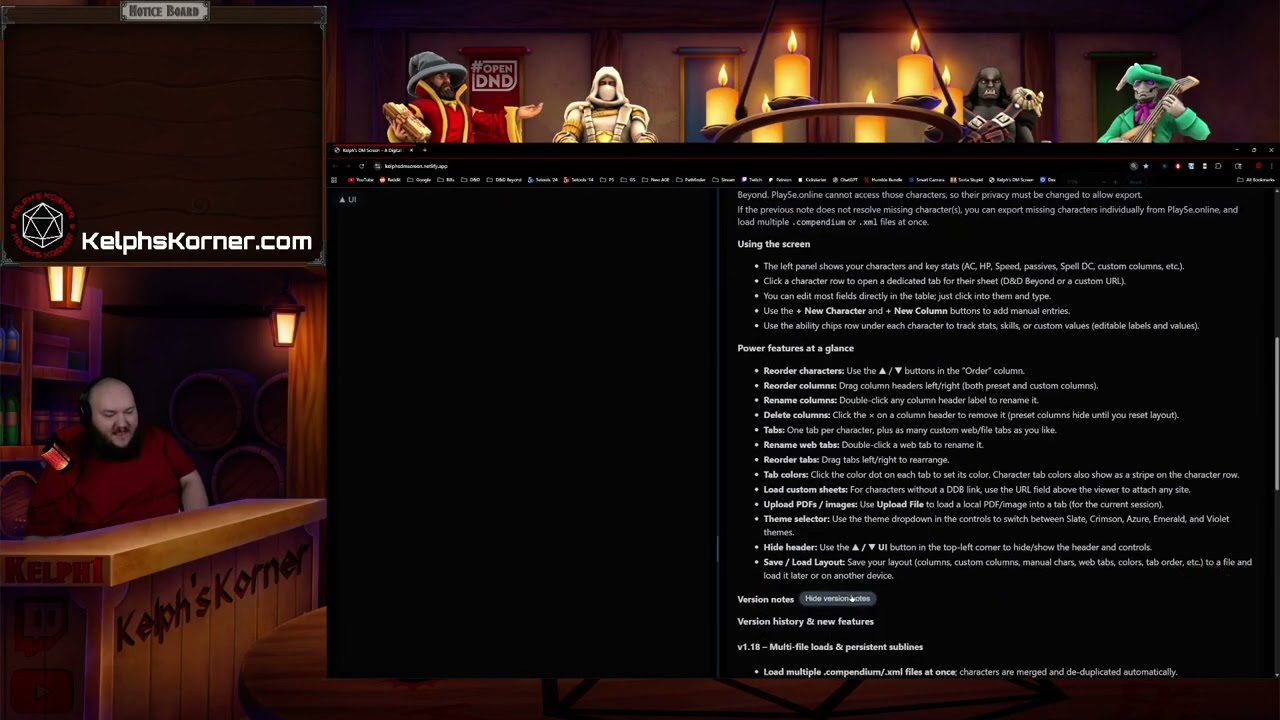This screenshot has height=720, width=1280.
Task: Open the Patreon bookmark
Action: click(780, 179)
